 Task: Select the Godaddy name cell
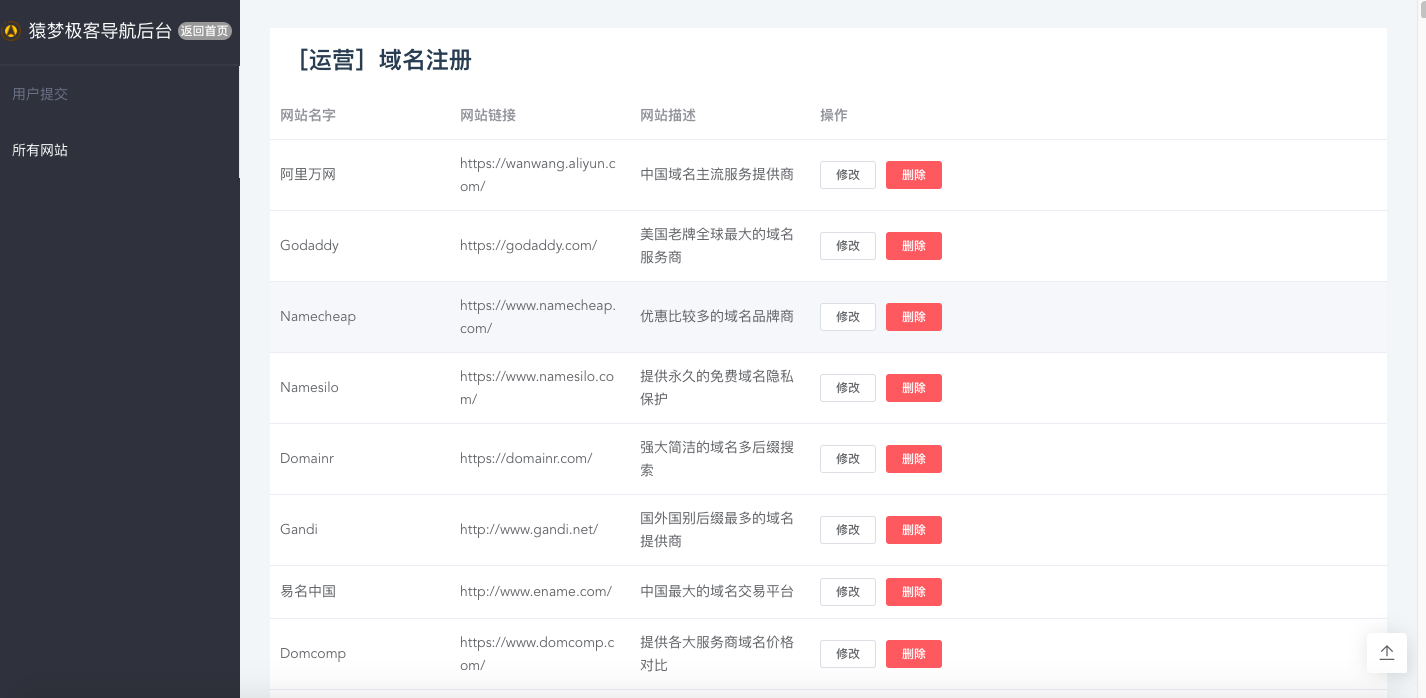(309, 246)
